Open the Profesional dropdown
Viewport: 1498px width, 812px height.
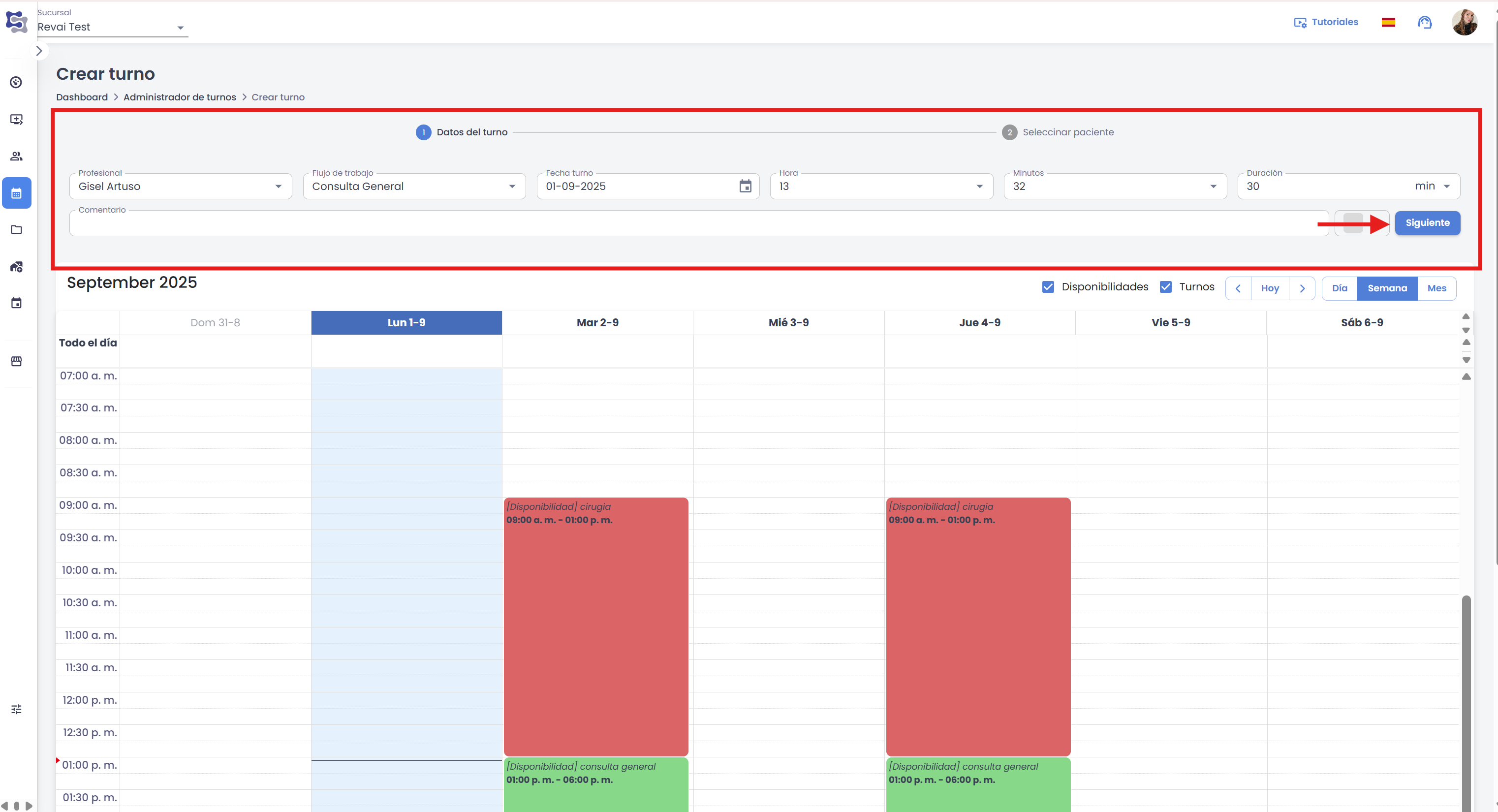tap(180, 186)
